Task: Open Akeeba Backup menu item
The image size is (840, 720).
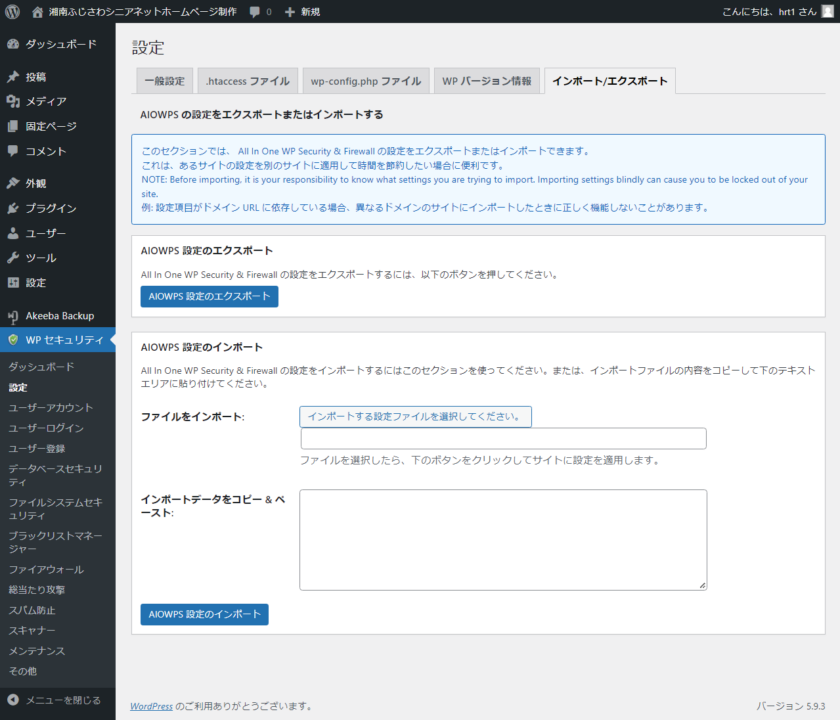Action: 58,316
